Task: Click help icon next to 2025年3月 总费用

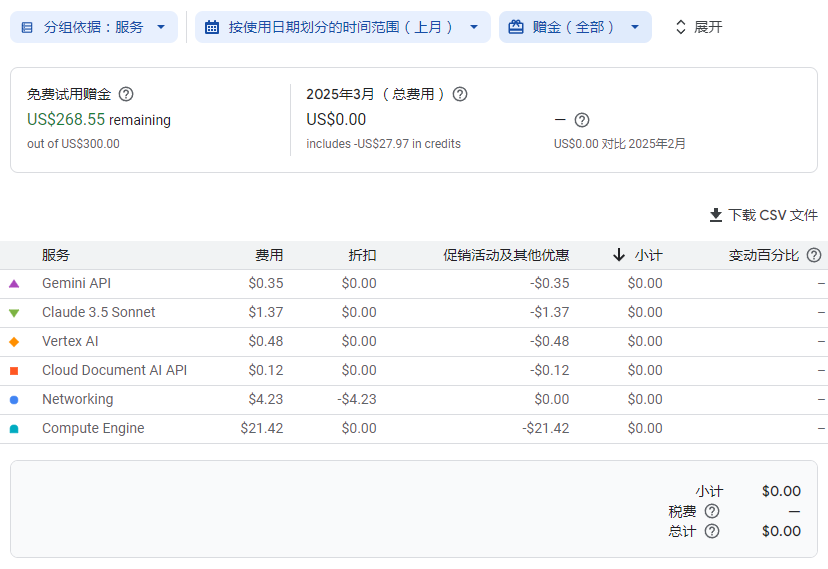Action: tap(460, 94)
